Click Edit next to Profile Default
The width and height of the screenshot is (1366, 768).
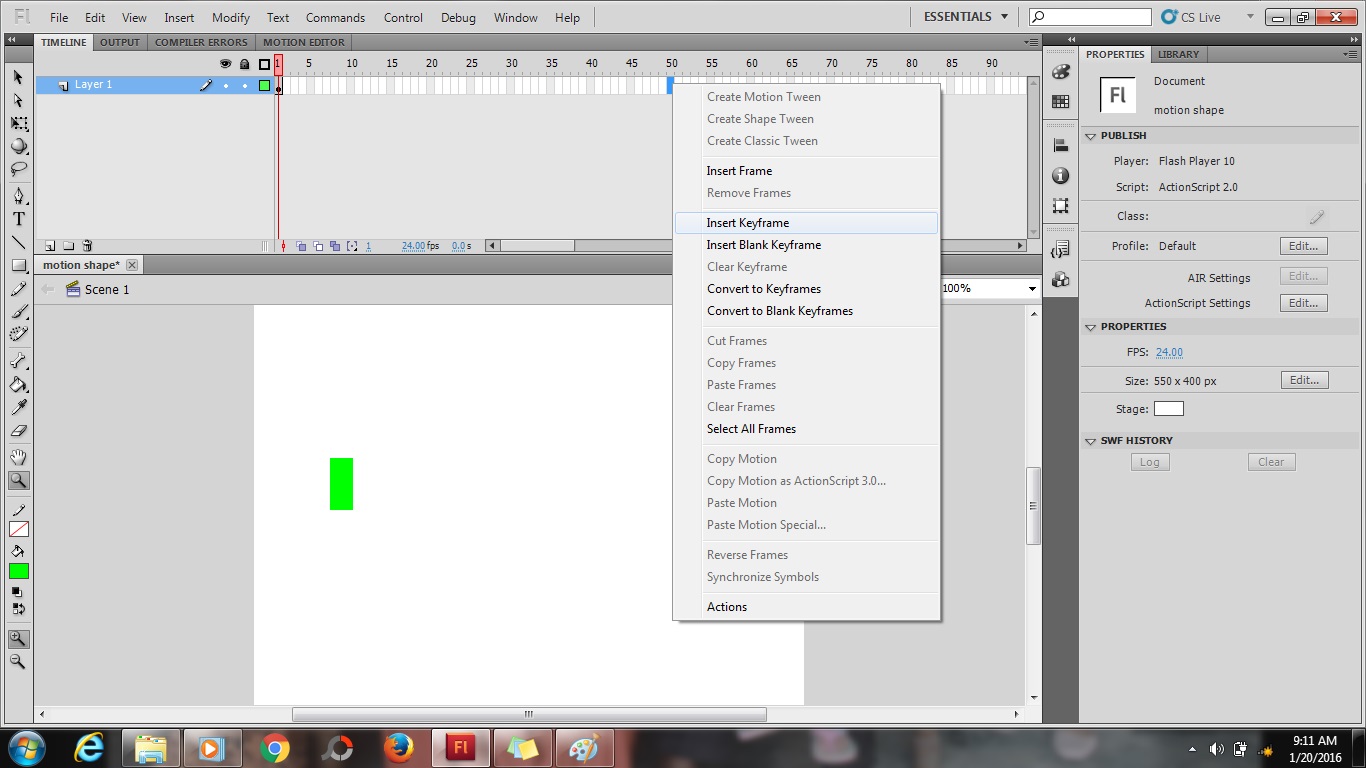click(x=1302, y=245)
